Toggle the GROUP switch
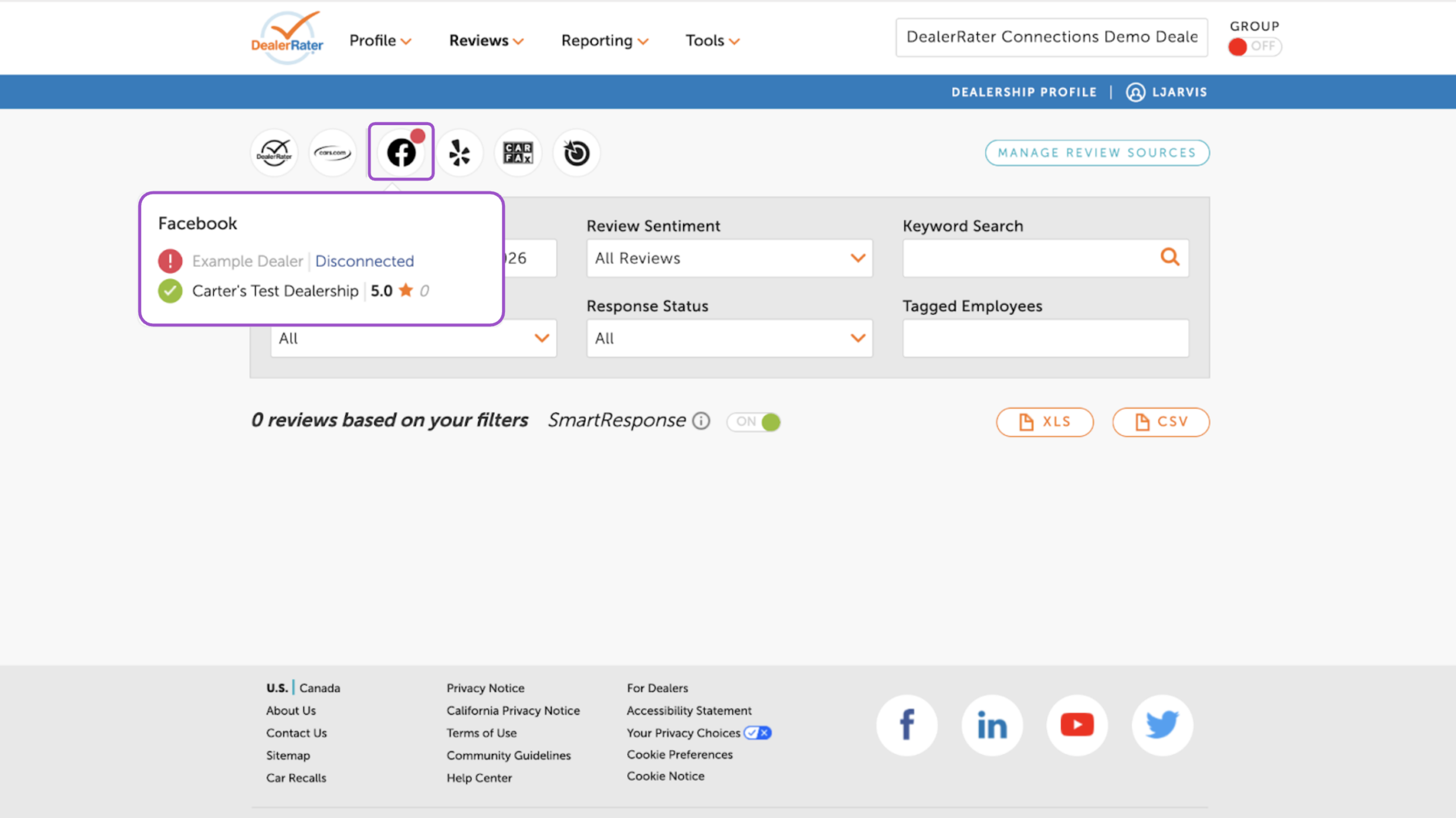Image resolution: width=1456 pixels, height=818 pixels. pos(1254,46)
